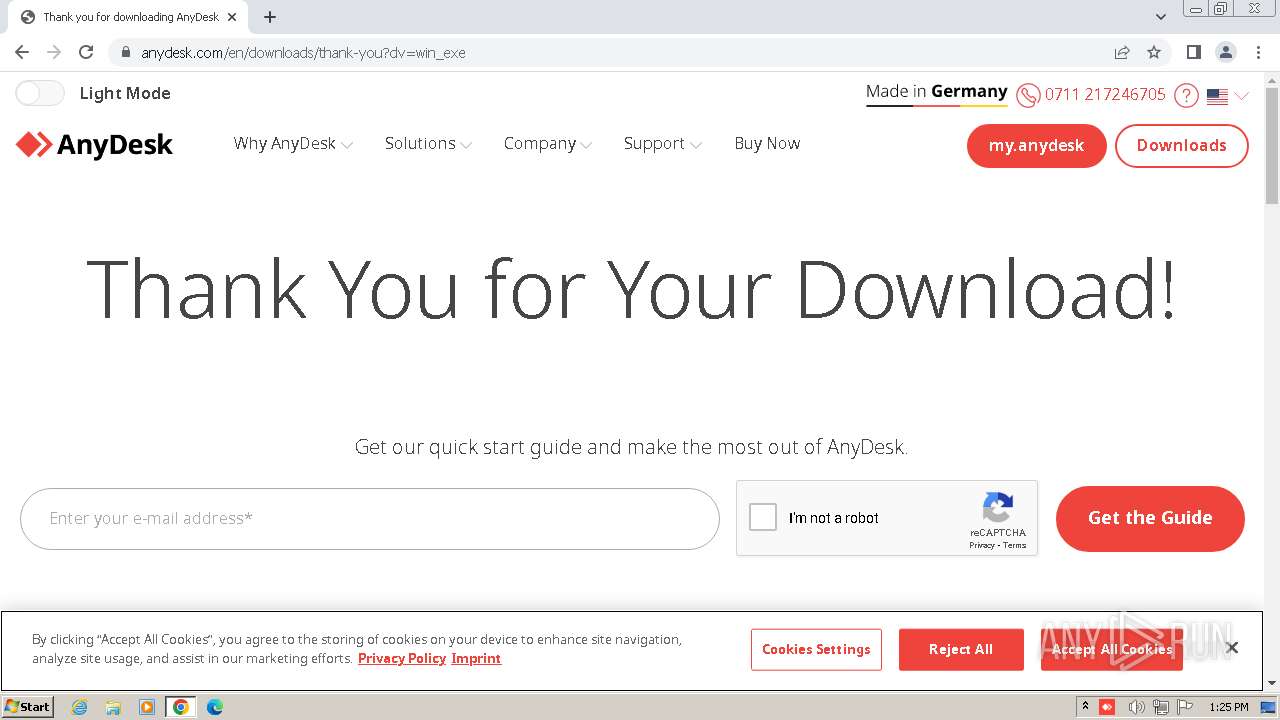Open Internet Explorer from the taskbar
Viewport: 1280px width, 720px height.
click(x=79, y=706)
